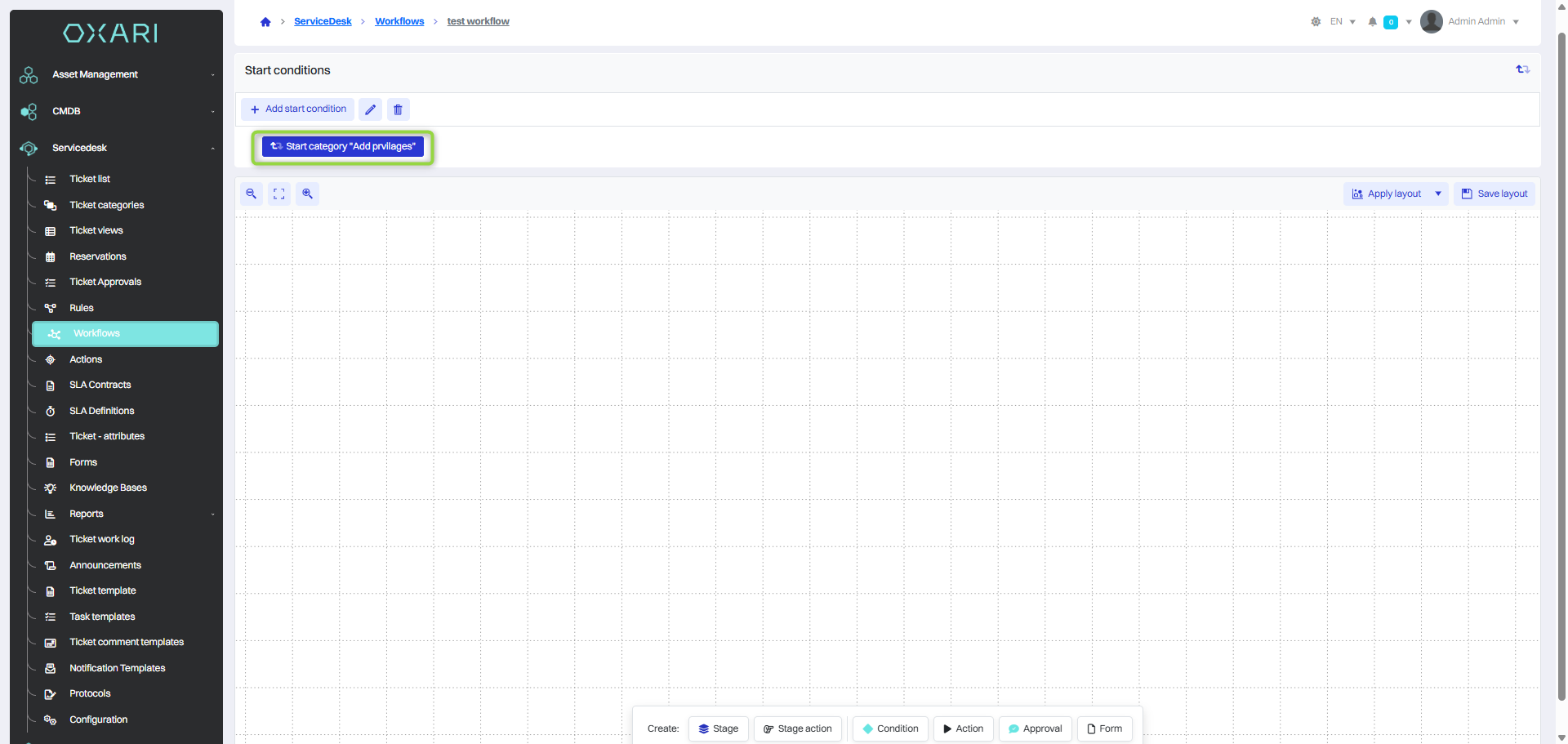The width and height of the screenshot is (1568, 744).
Task: Collapse the Servicedesk sidebar section
Action: click(212, 149)
